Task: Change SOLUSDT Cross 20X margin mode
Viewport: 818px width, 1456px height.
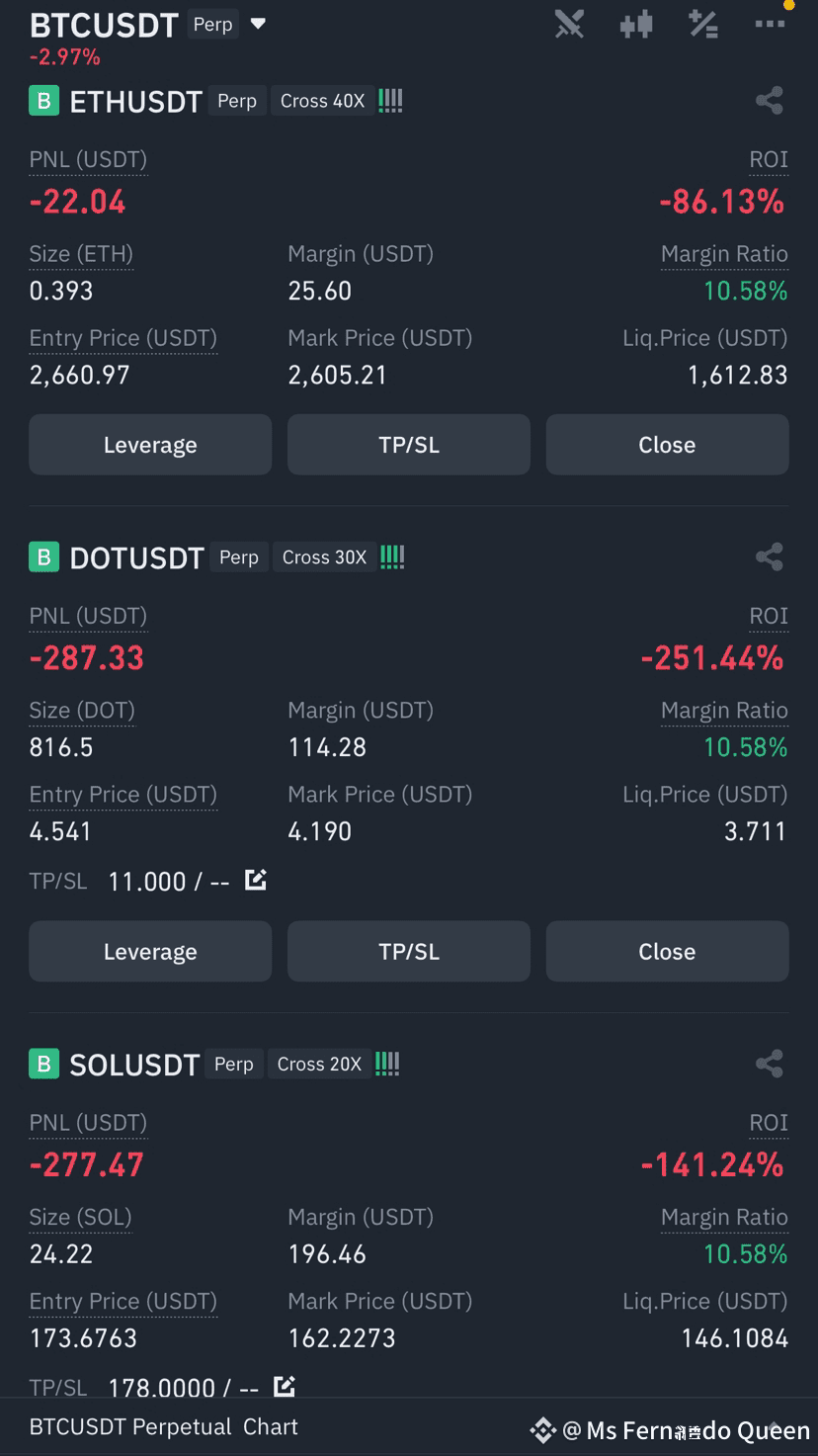Action: (x=319, y=1065)
